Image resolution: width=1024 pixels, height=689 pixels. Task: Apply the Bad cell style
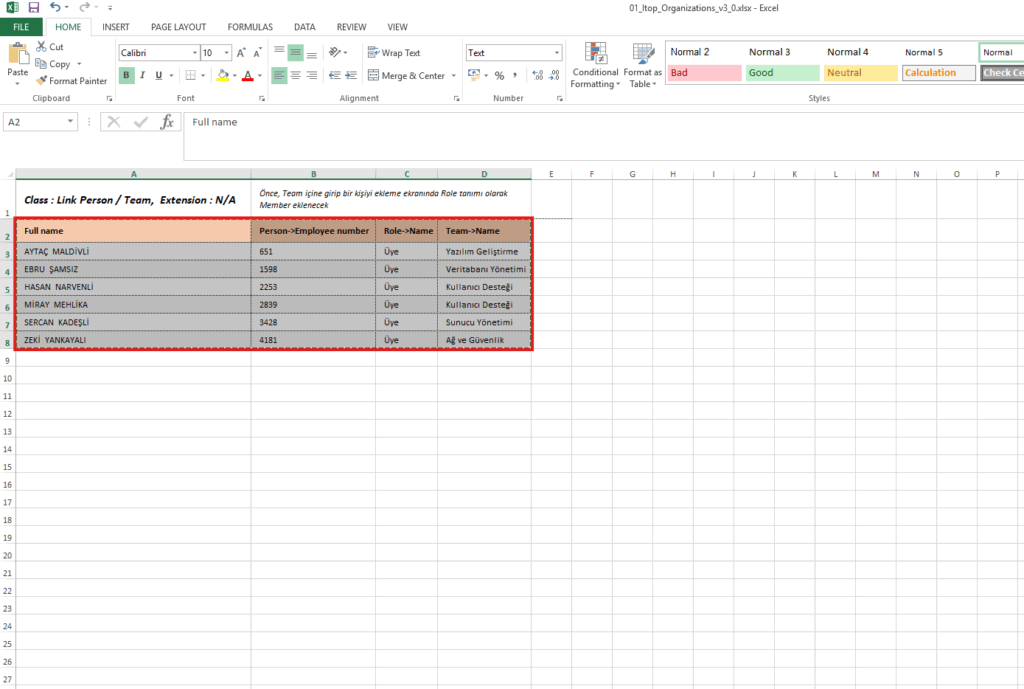pos(705,72)
